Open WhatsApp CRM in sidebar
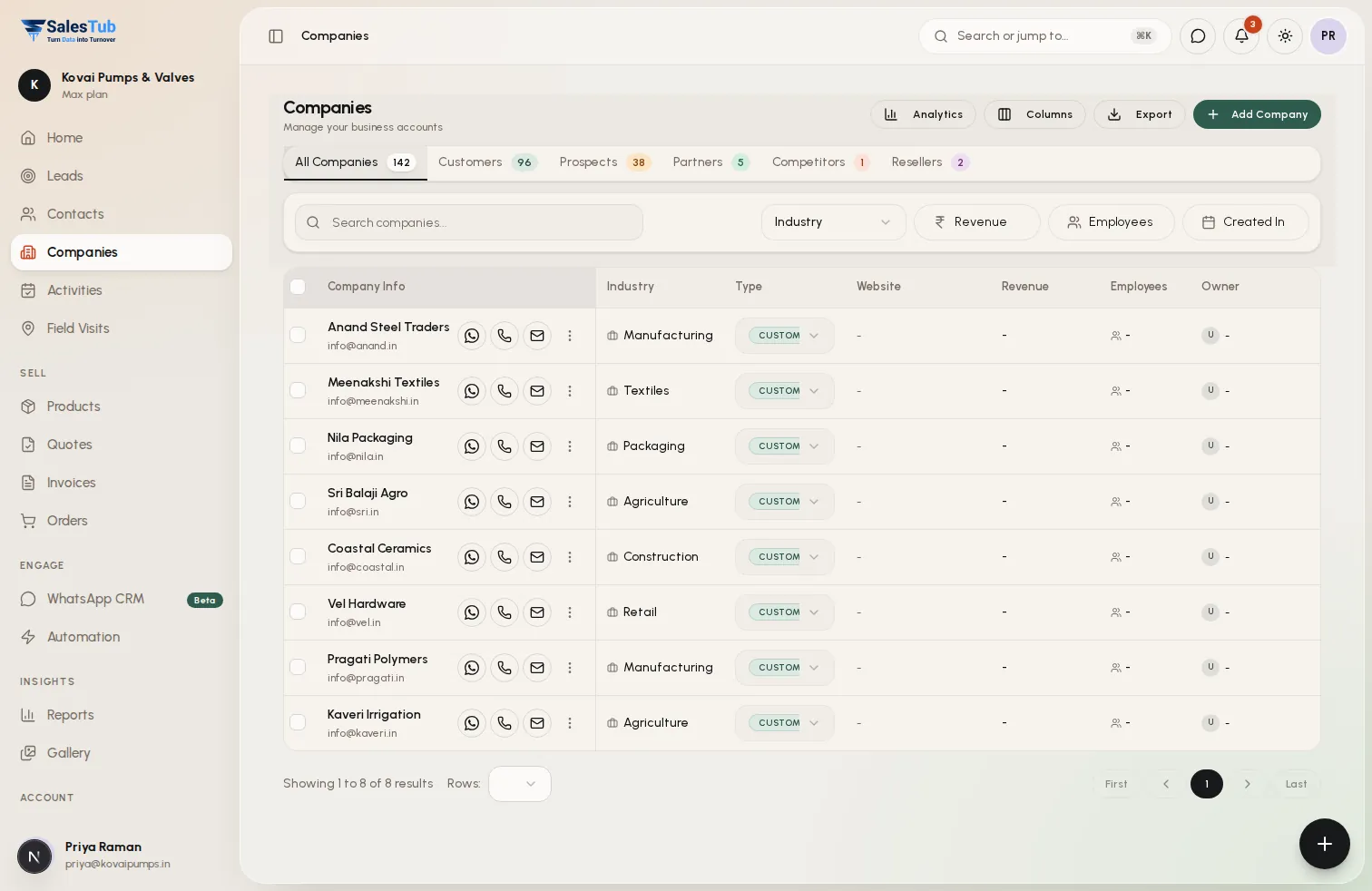1372x891 pixels. tap(122, 599)
